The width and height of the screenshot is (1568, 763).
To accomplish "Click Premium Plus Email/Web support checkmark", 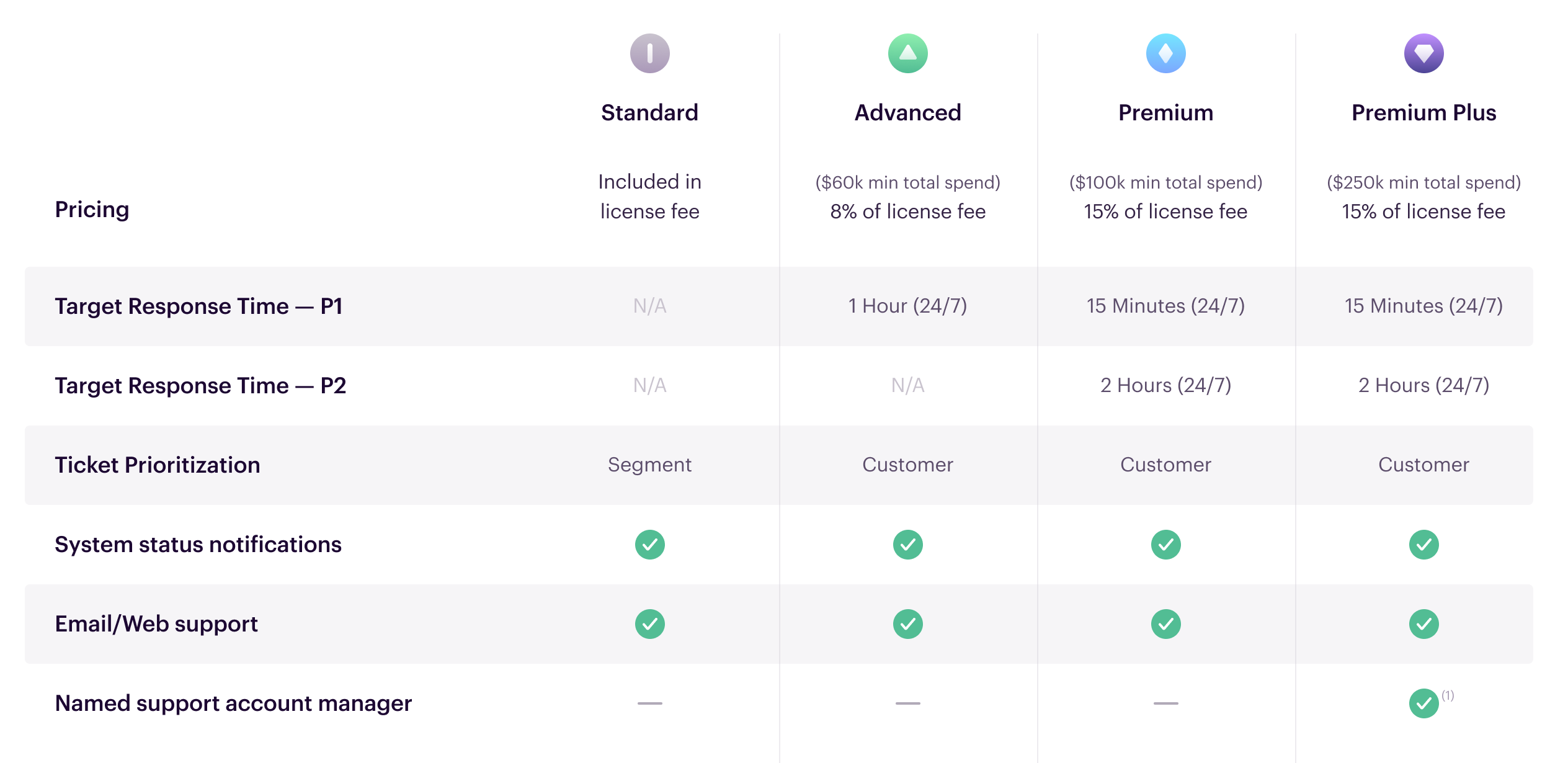I will (x=1423, y=624).
